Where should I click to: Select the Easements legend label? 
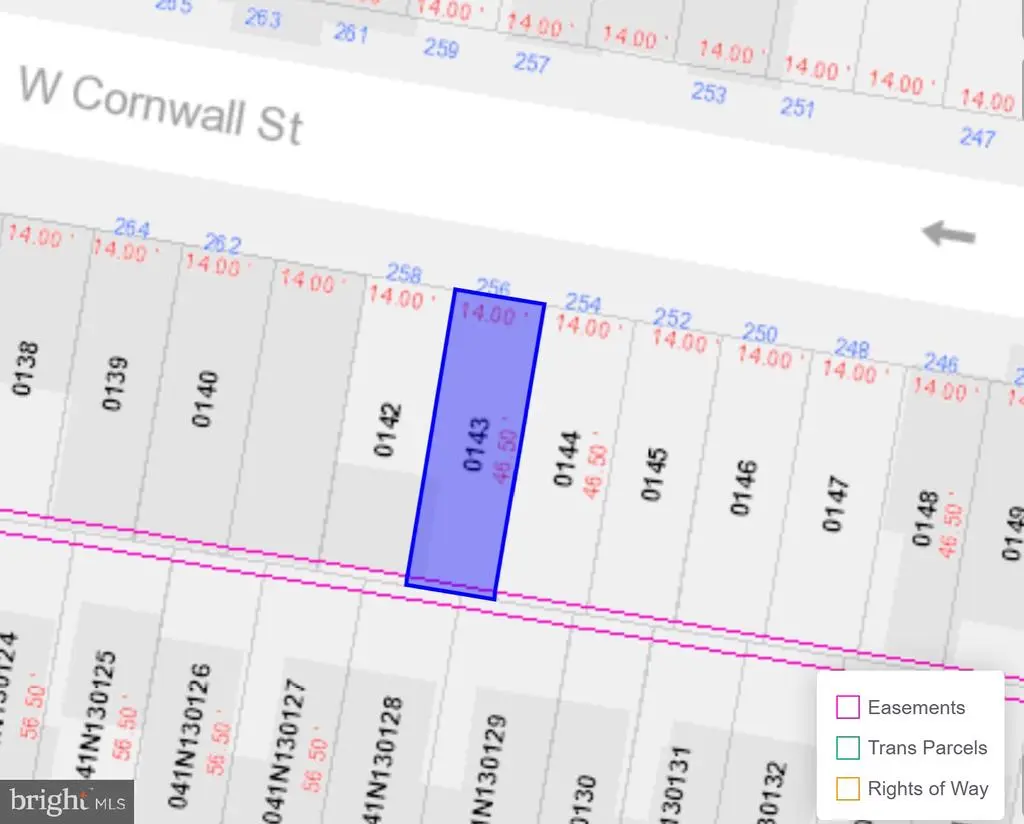pyautogui.click(x=916, y=708)
